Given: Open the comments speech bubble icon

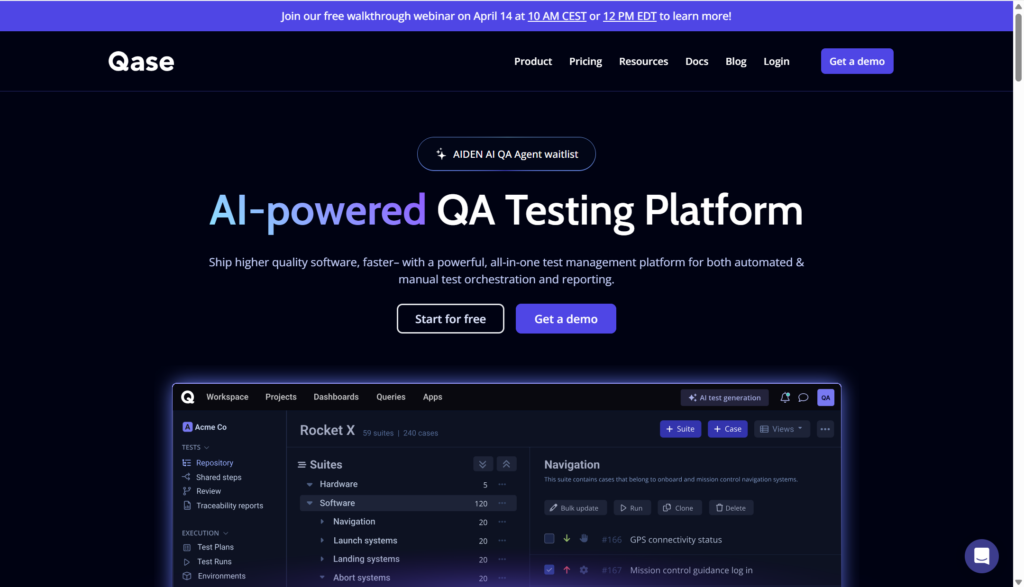Looking at the screenshot, I should [x=803, y=397].
